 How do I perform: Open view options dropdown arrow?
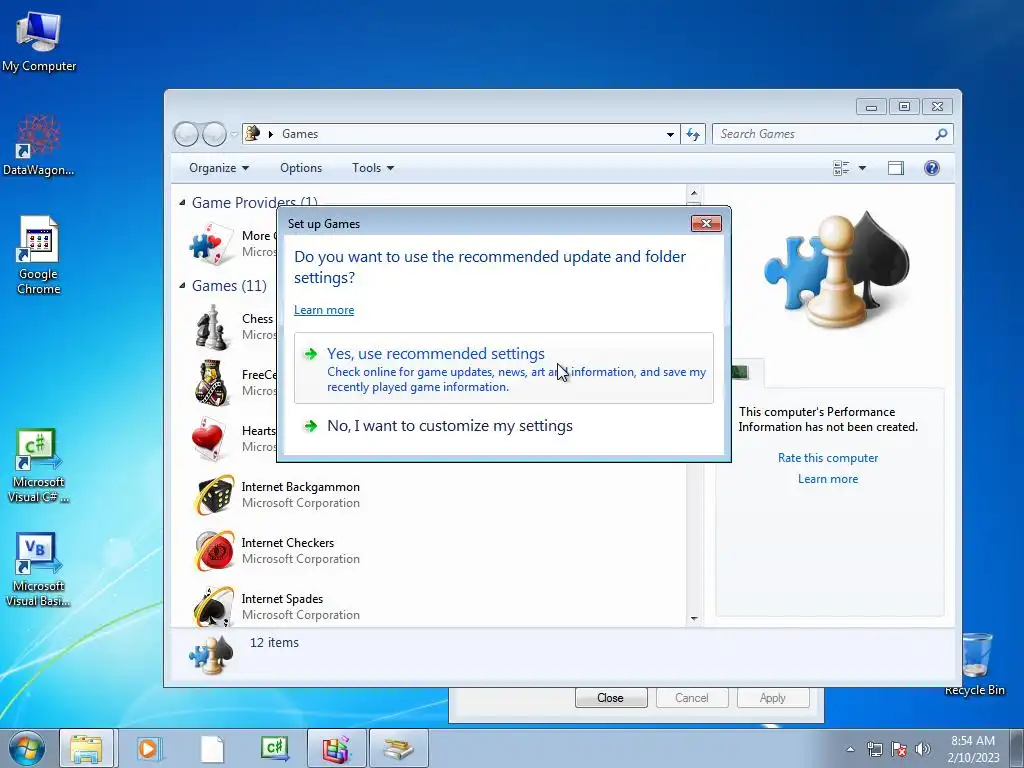click(862, 168)
